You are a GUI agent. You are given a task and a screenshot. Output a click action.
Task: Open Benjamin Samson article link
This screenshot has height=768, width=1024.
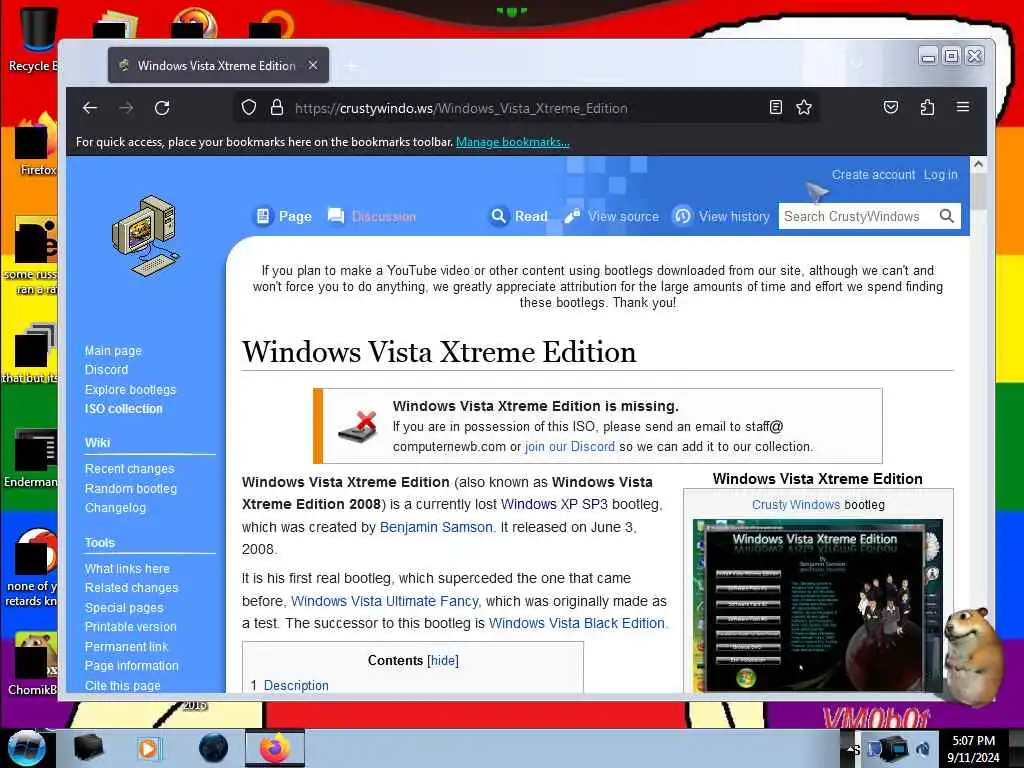[x=436, y=527]
